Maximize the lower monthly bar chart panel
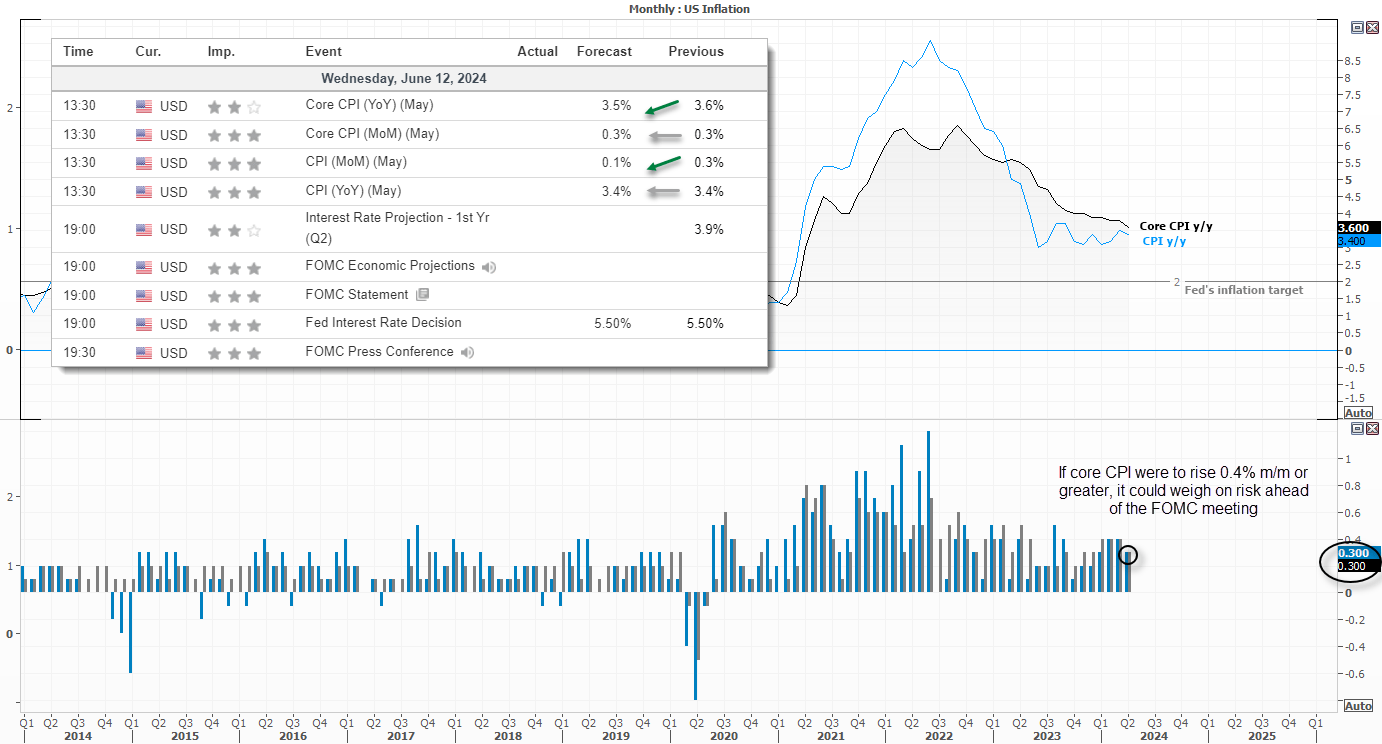Viewport: 1382px width, 744px height. (1358, 428)
